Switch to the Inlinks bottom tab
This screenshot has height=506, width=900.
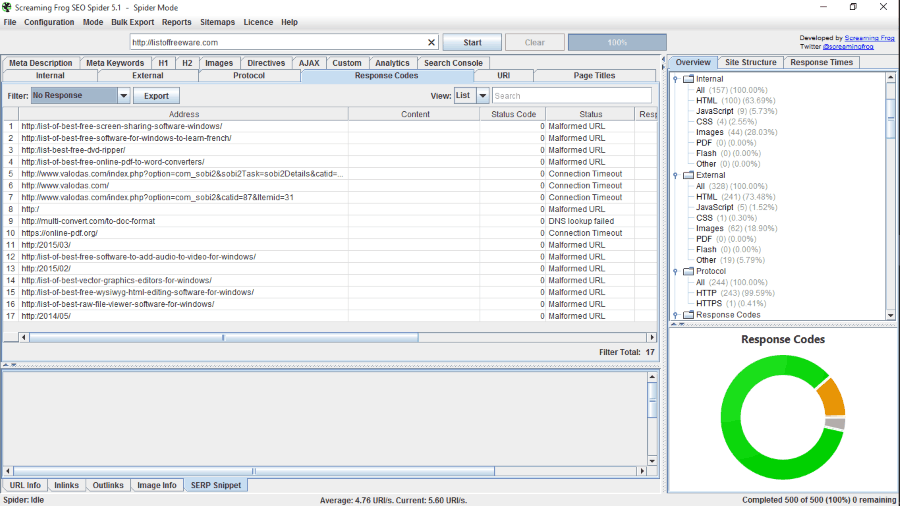[67, 485]
